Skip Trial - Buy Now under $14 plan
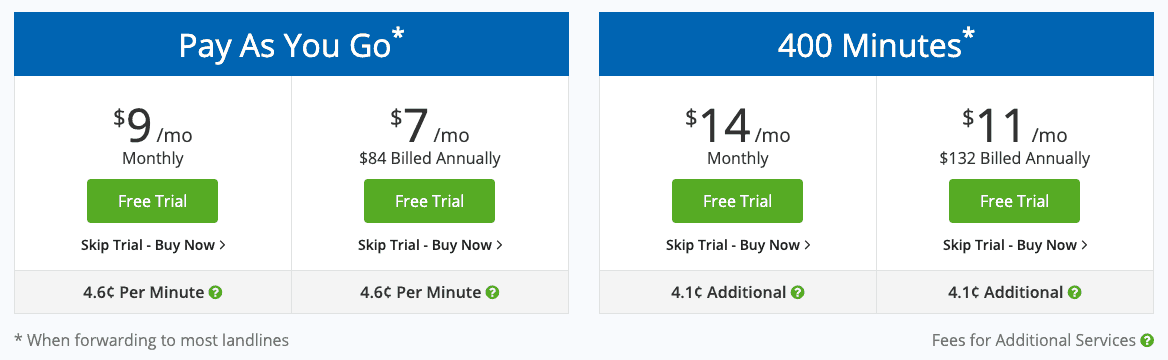Viewport: 1168px width, 360px height. (738, 245)
